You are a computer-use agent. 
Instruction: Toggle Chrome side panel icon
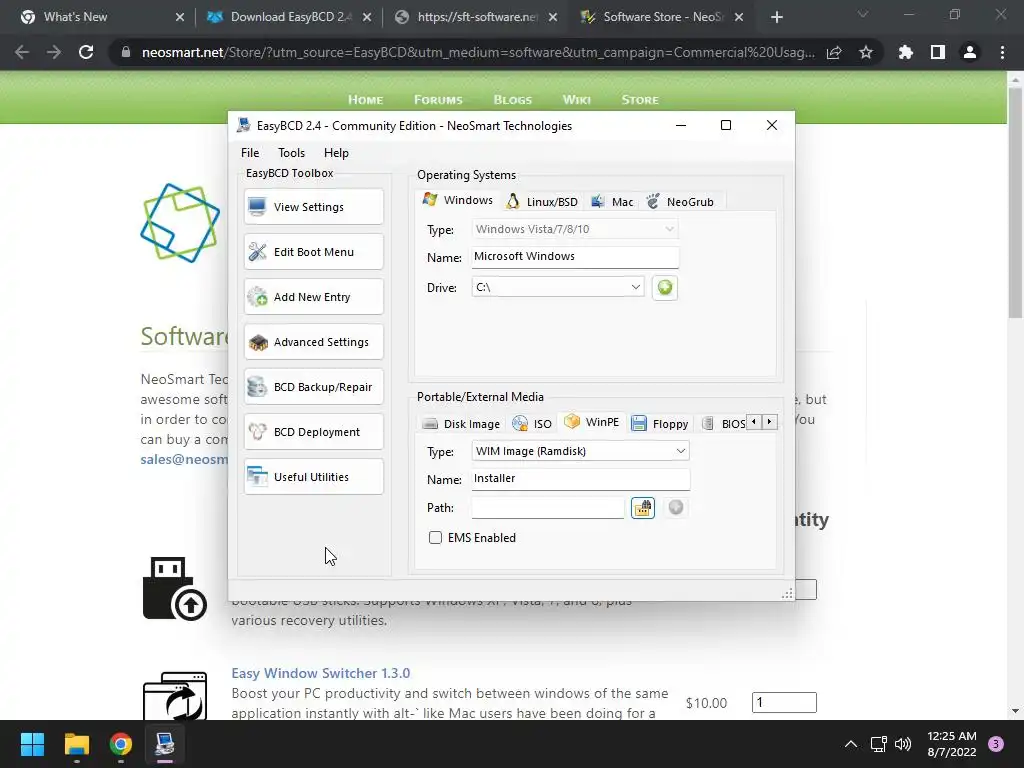(938, 52)
